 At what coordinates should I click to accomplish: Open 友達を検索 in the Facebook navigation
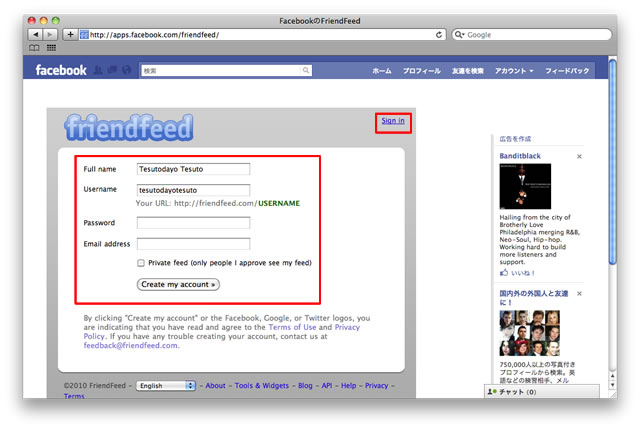pos(468,71)
